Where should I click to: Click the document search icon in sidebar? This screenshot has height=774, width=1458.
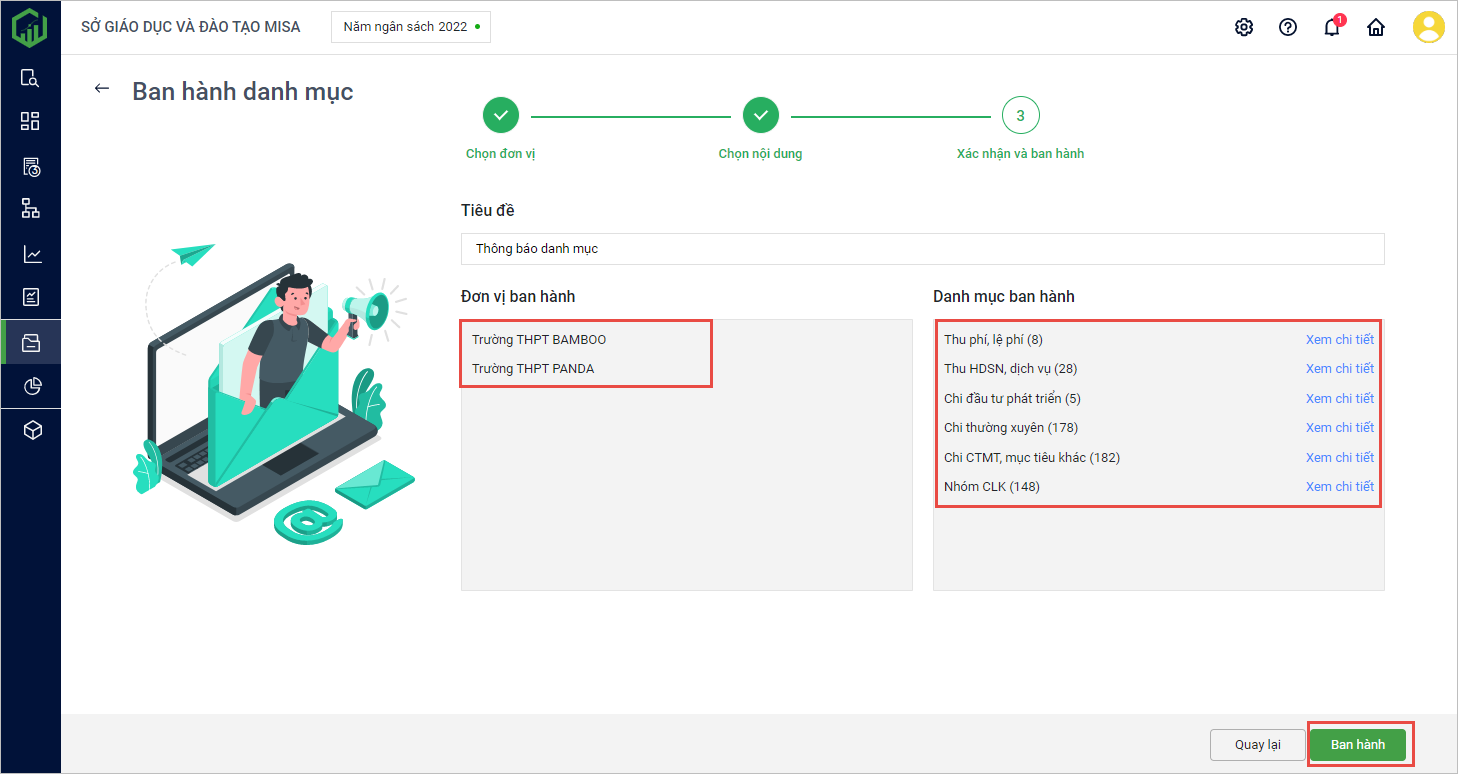click(30, 78)
